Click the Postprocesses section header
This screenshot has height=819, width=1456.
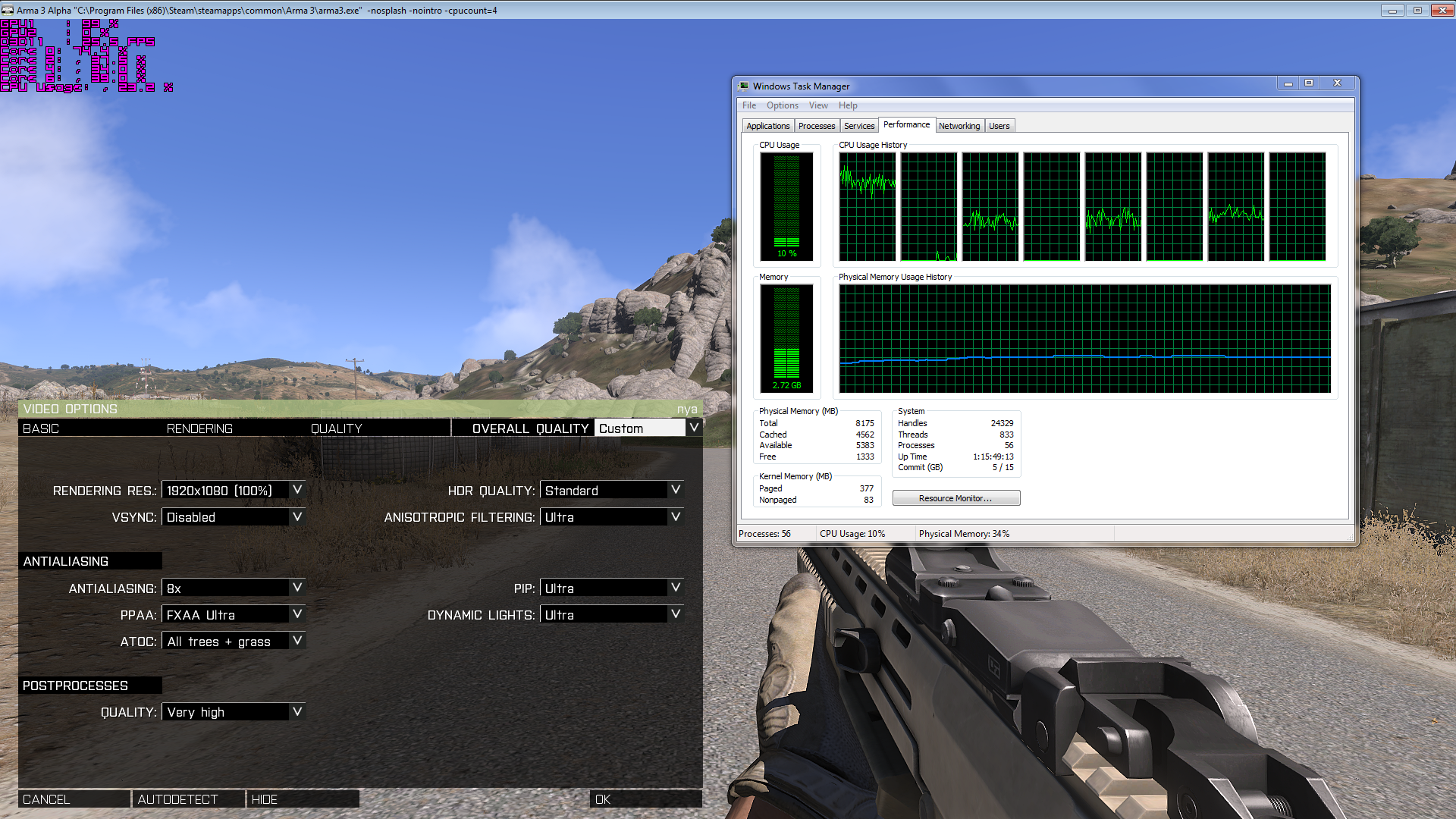[x=90, y=686]
